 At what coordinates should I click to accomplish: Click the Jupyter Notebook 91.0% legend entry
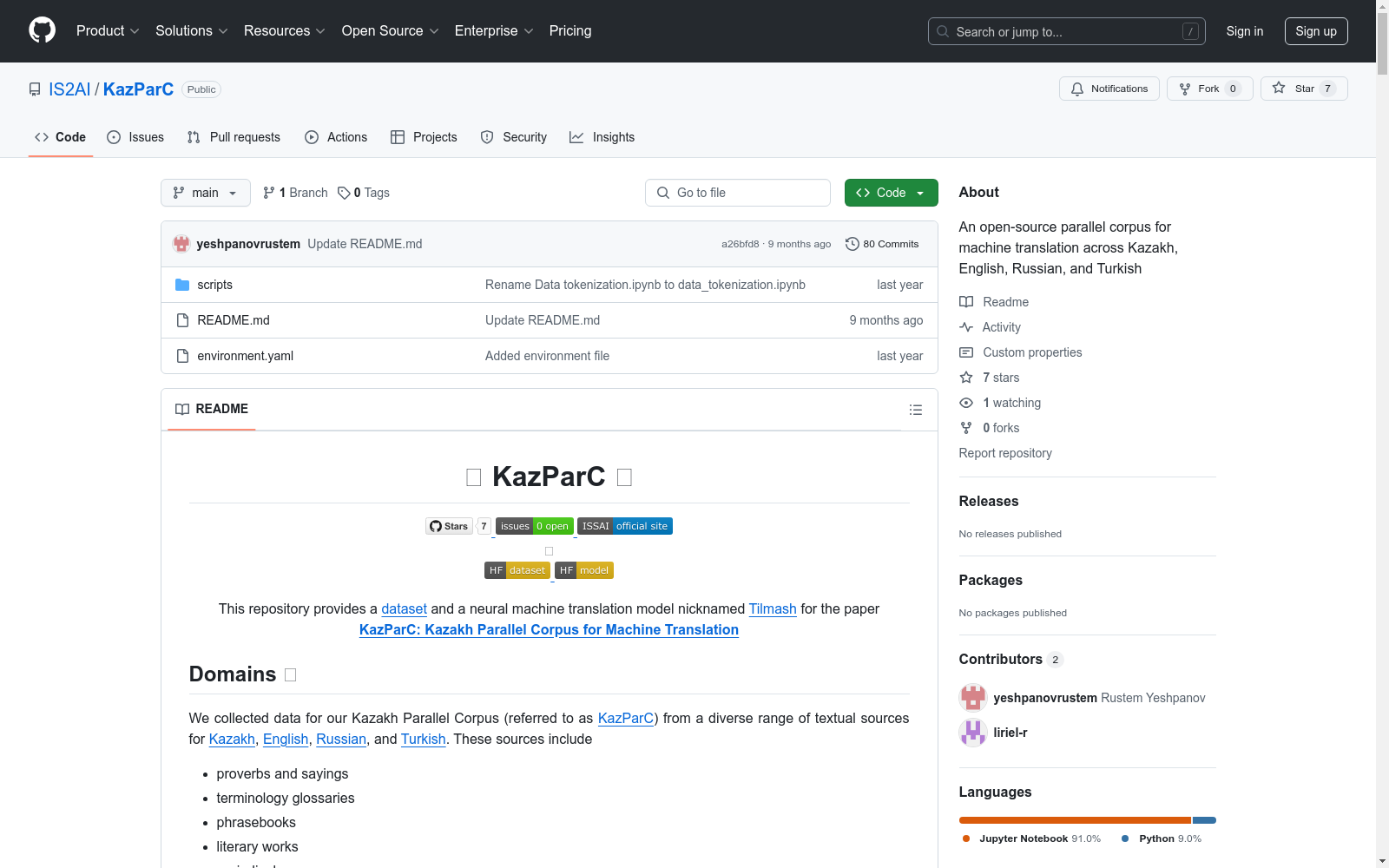1031,838
